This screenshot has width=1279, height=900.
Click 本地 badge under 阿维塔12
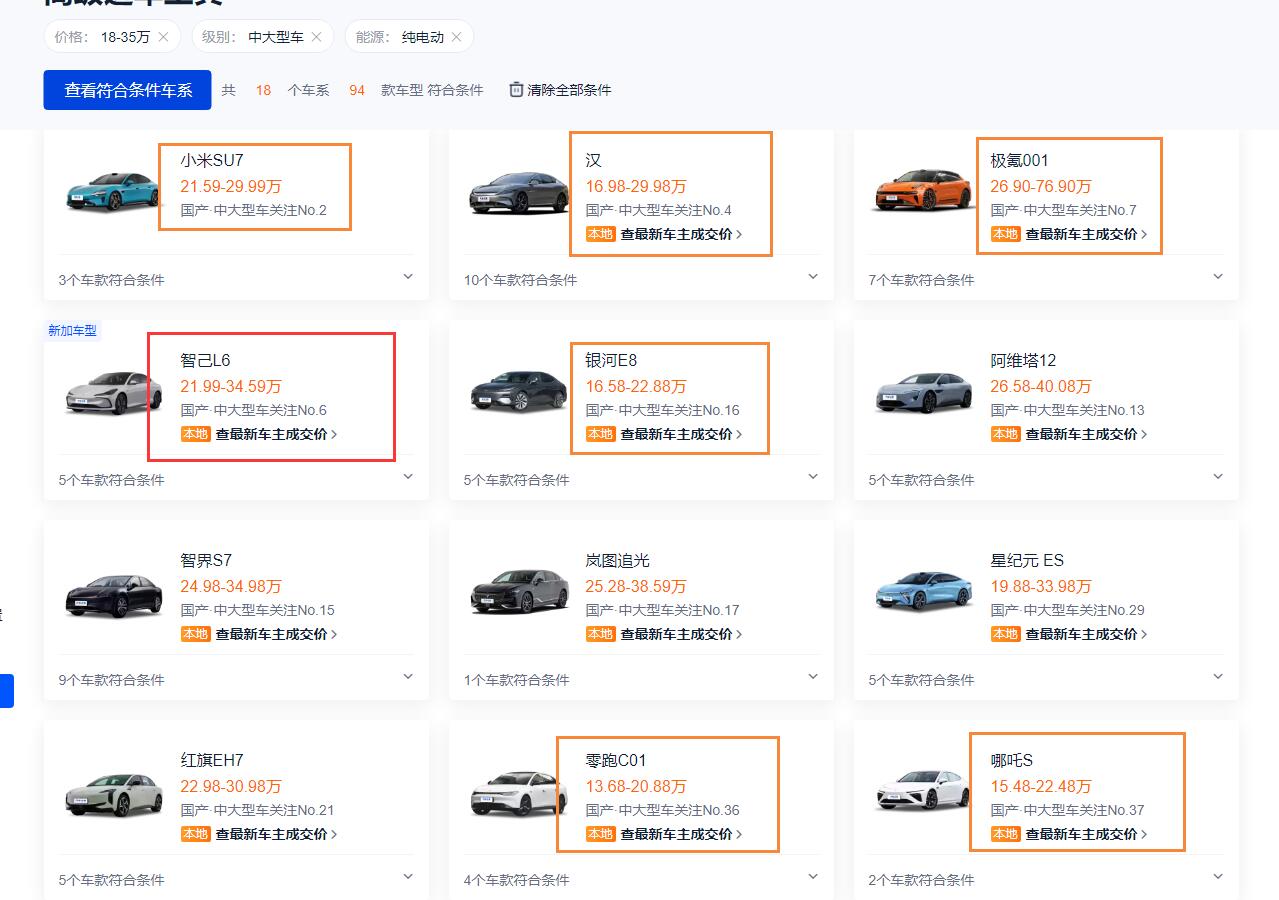[1005, 434]
